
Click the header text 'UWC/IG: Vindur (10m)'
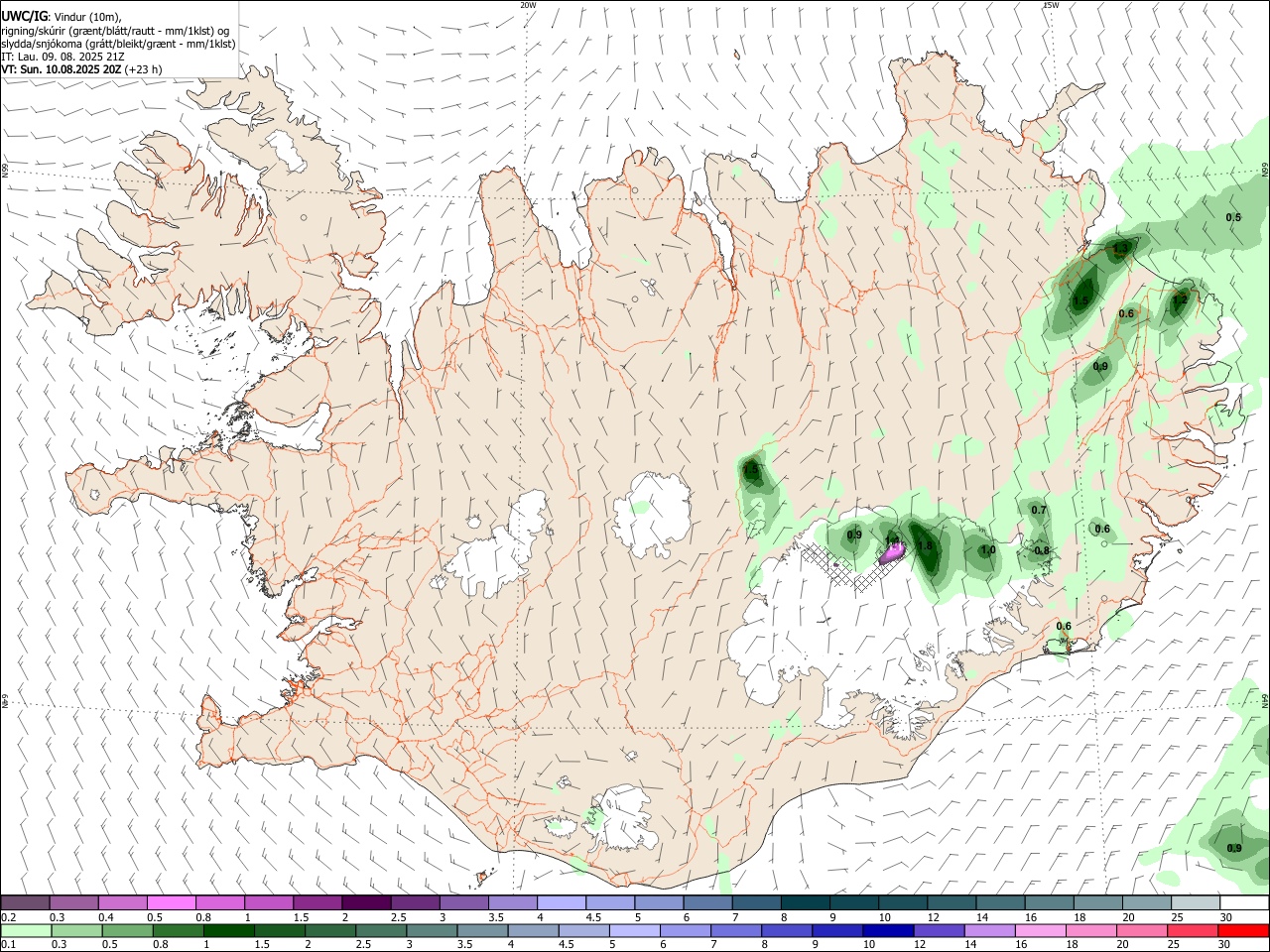[x=61, y=16]
